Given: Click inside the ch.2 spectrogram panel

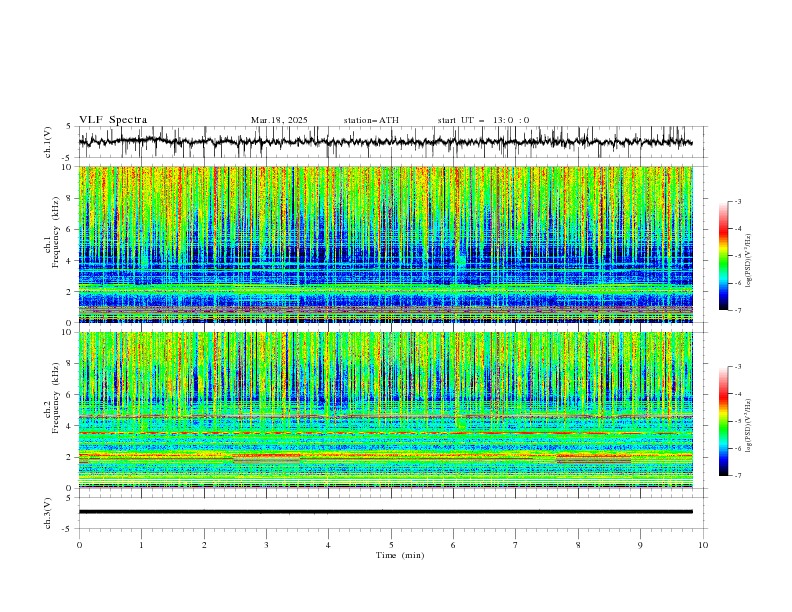Looking at the screenshot, I should pos(385,410).
